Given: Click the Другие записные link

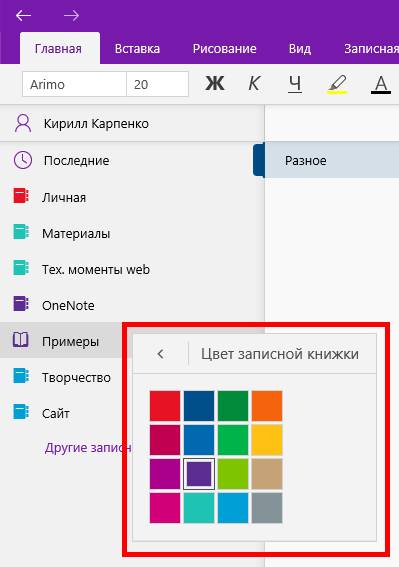Looking at the screenshot, I should point(88,448).
